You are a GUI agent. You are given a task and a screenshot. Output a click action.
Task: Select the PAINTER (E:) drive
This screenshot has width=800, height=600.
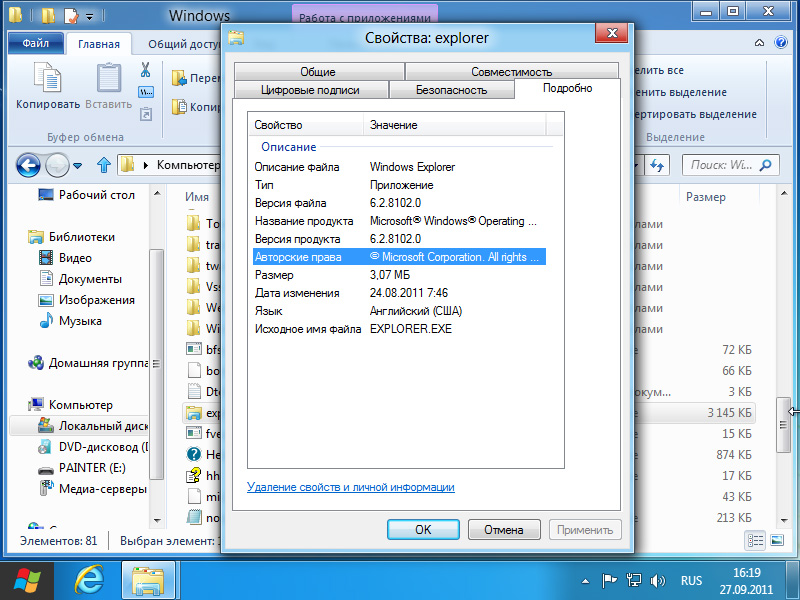coord(82,468)
